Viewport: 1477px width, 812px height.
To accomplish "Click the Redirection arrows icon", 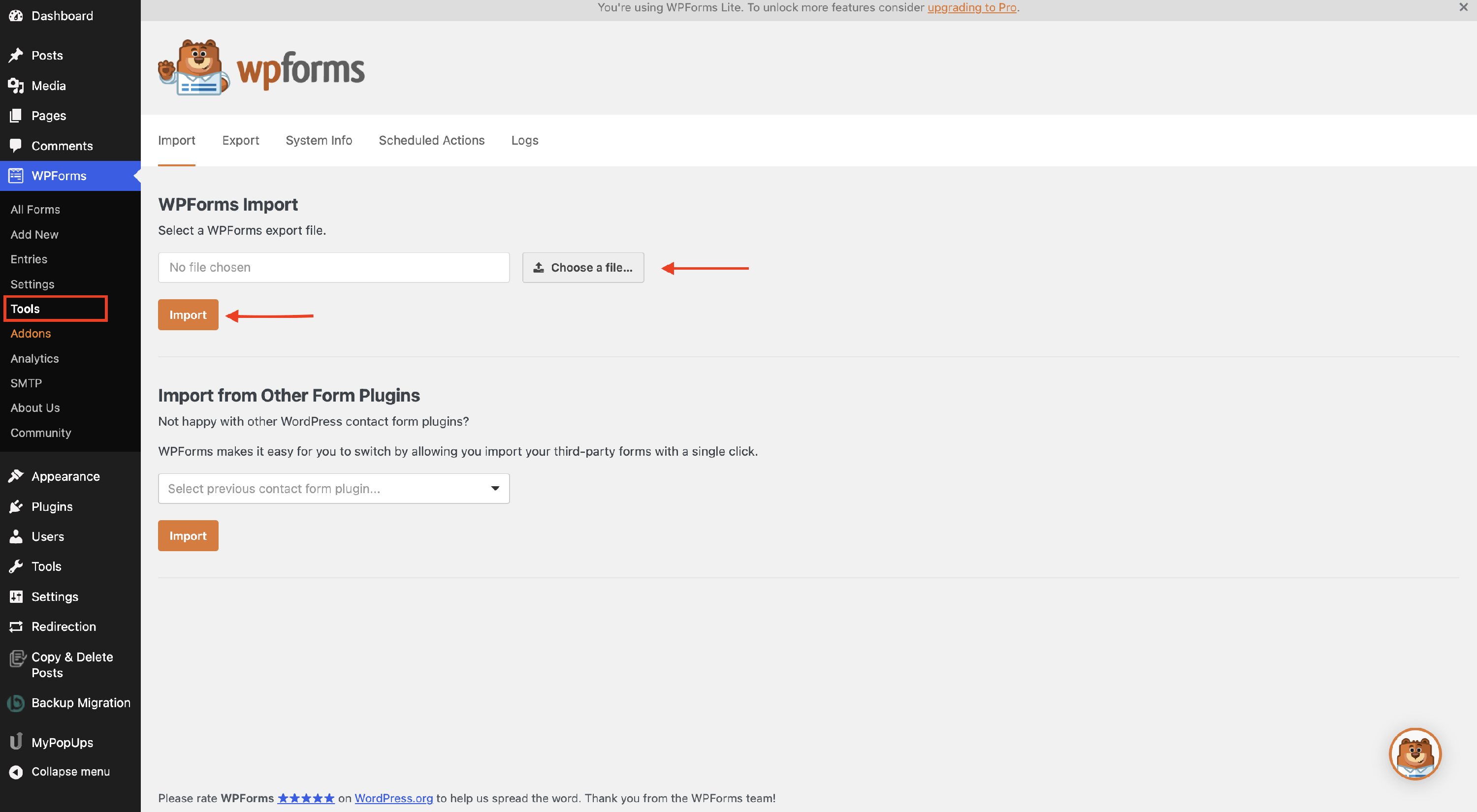I will 16,626.
